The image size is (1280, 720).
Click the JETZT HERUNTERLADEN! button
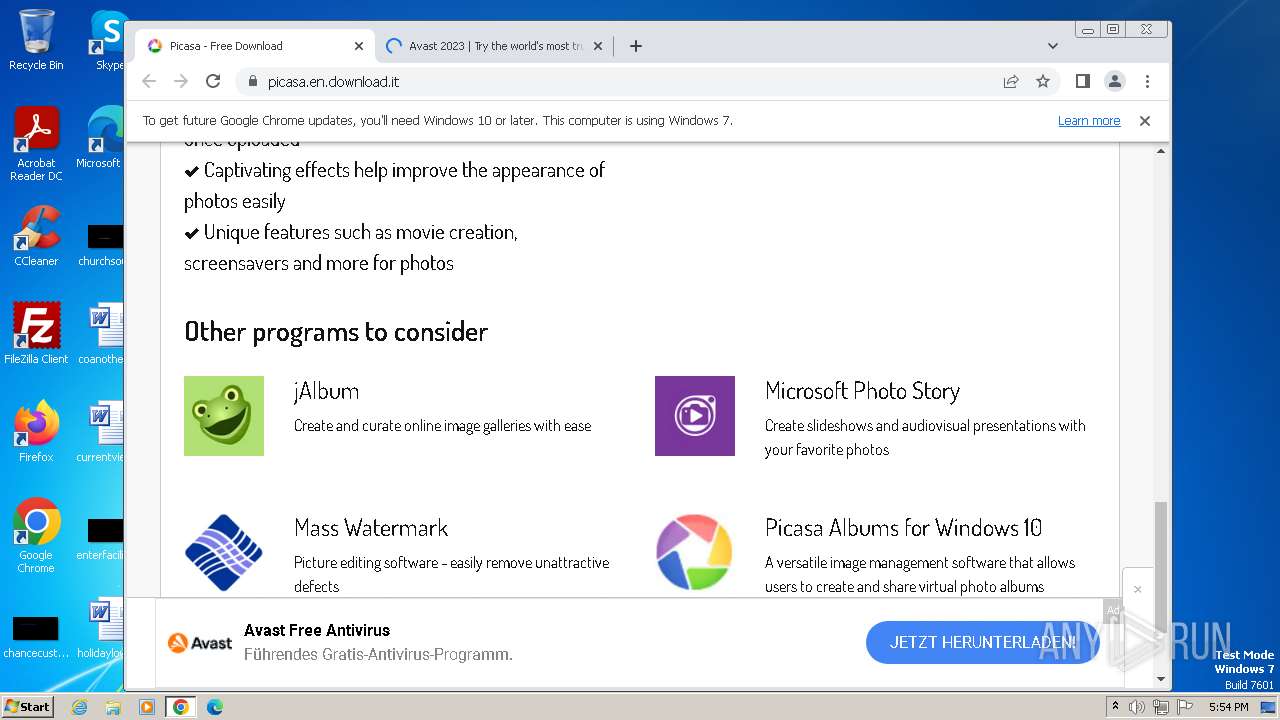pyautogui.click(x=982, y=642)
